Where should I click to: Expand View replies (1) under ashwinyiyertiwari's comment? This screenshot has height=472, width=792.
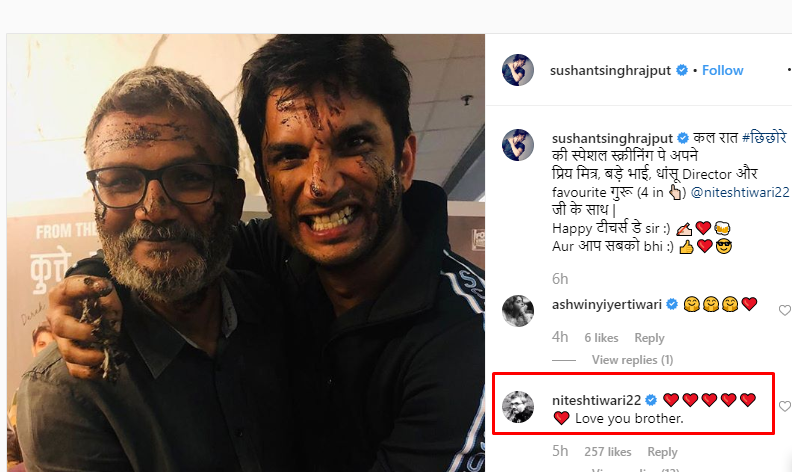632,359
